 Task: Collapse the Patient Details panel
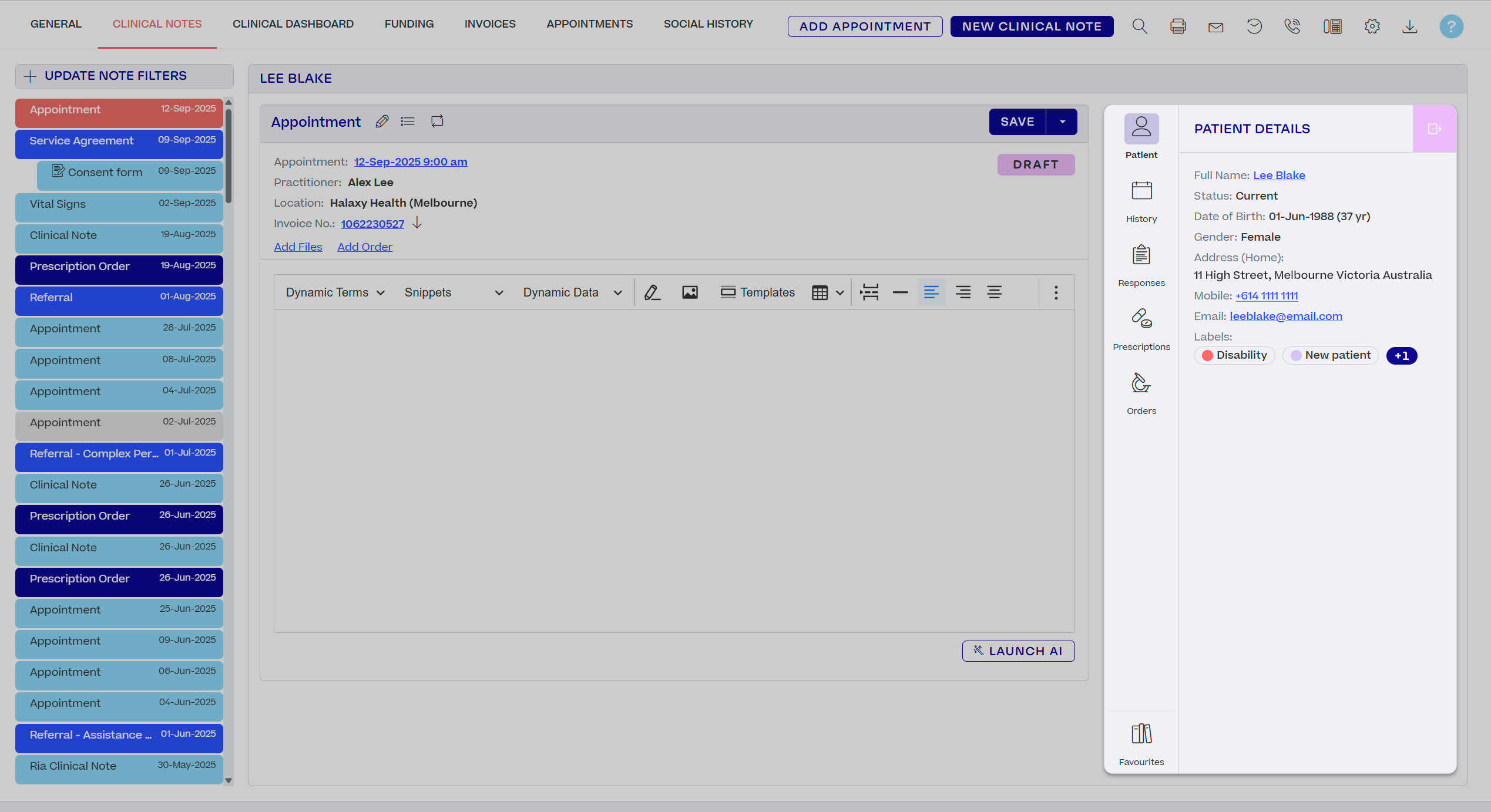pyautogui.click(x=1434, y=129)
